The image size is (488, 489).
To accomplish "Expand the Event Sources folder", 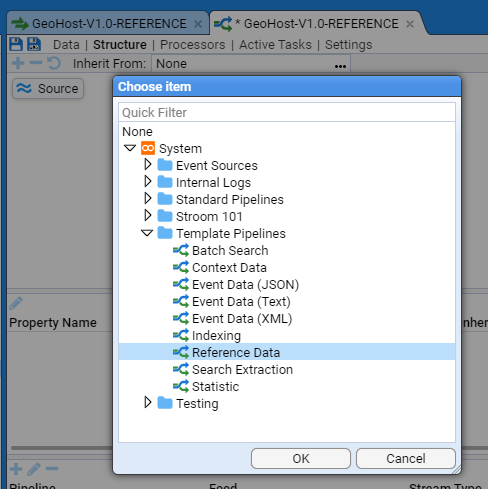I will point(148,165).
